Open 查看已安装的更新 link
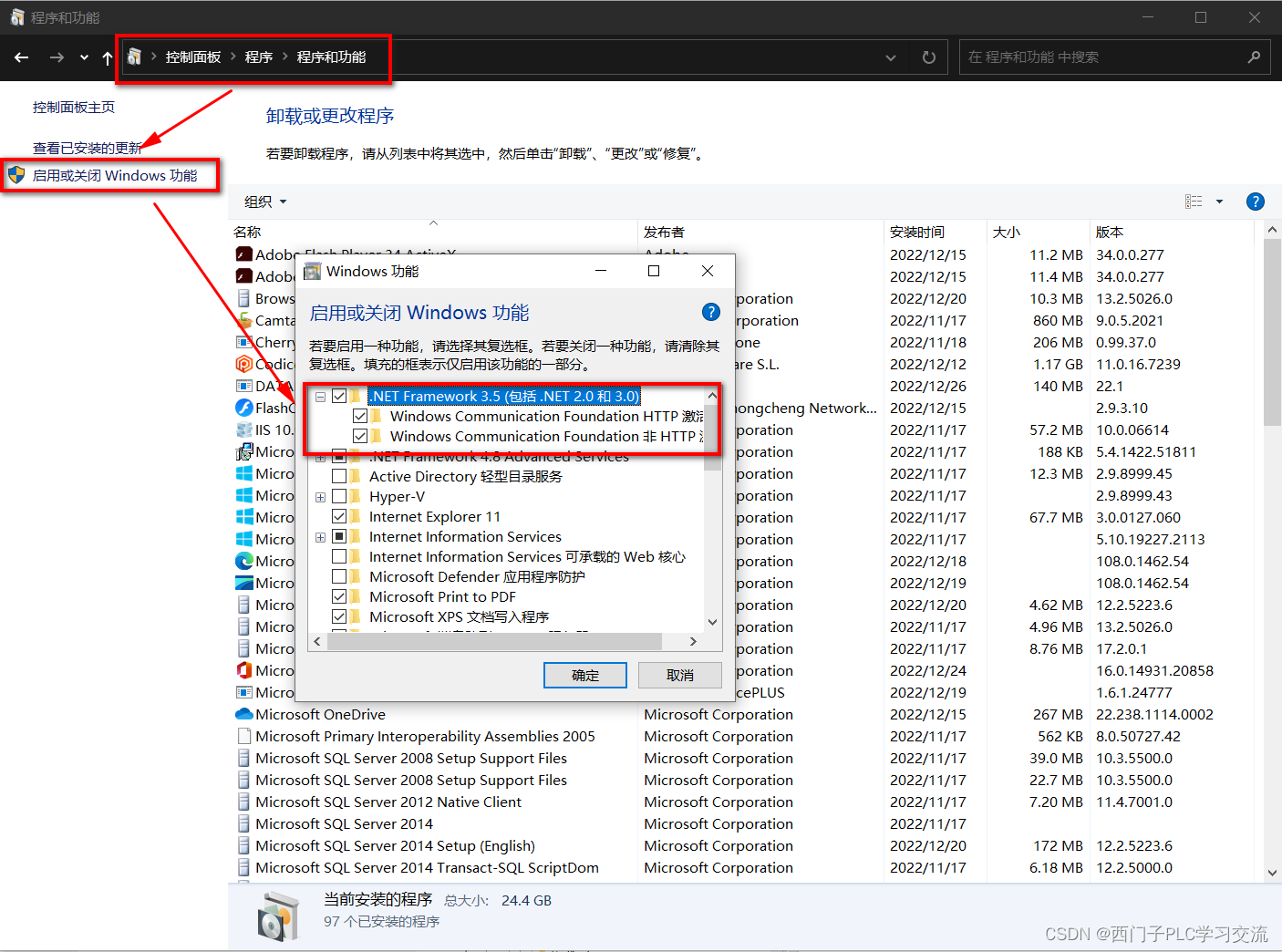 pos(88,148)
